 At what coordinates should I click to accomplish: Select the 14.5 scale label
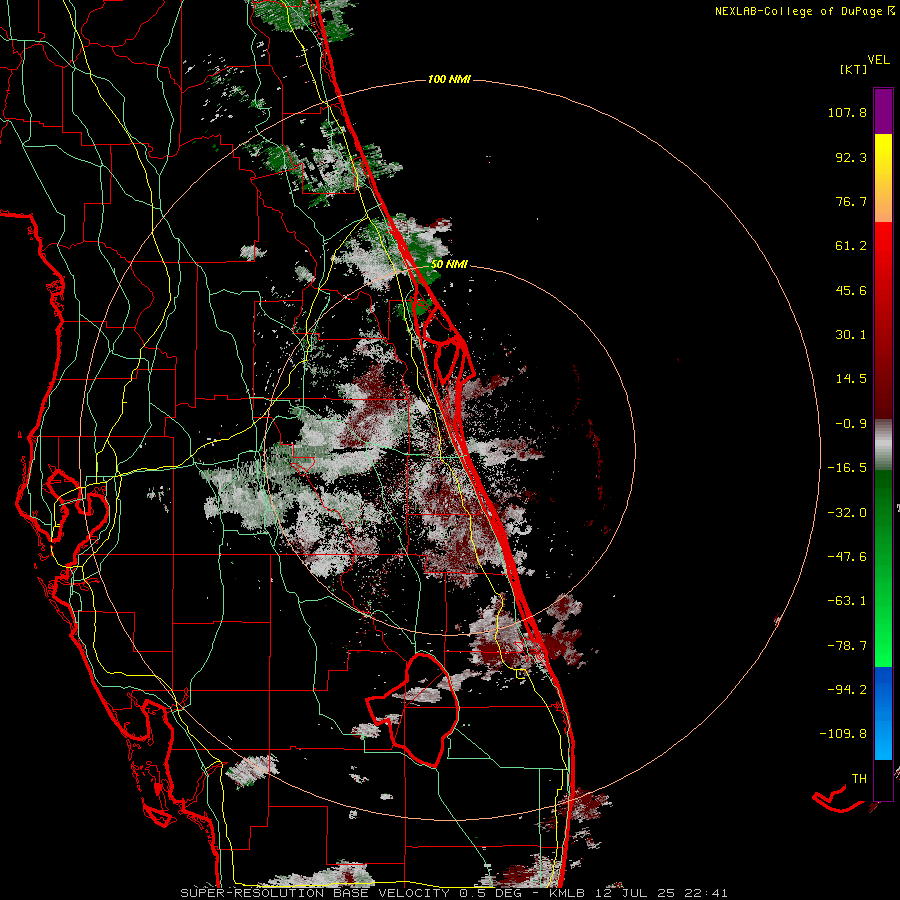tap(851, 379)
